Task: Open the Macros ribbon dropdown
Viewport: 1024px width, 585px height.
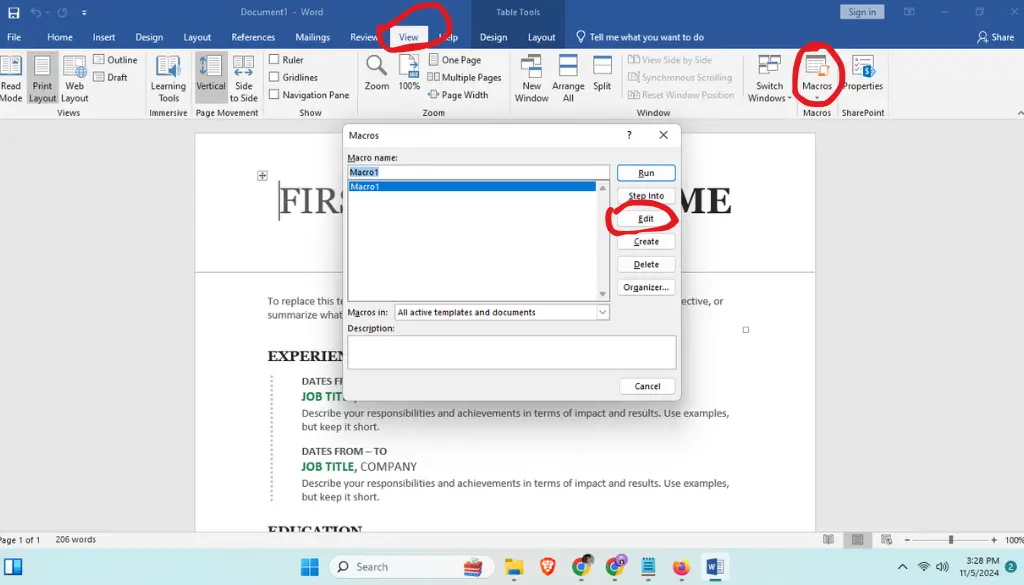Action: (x=817, y=79)
